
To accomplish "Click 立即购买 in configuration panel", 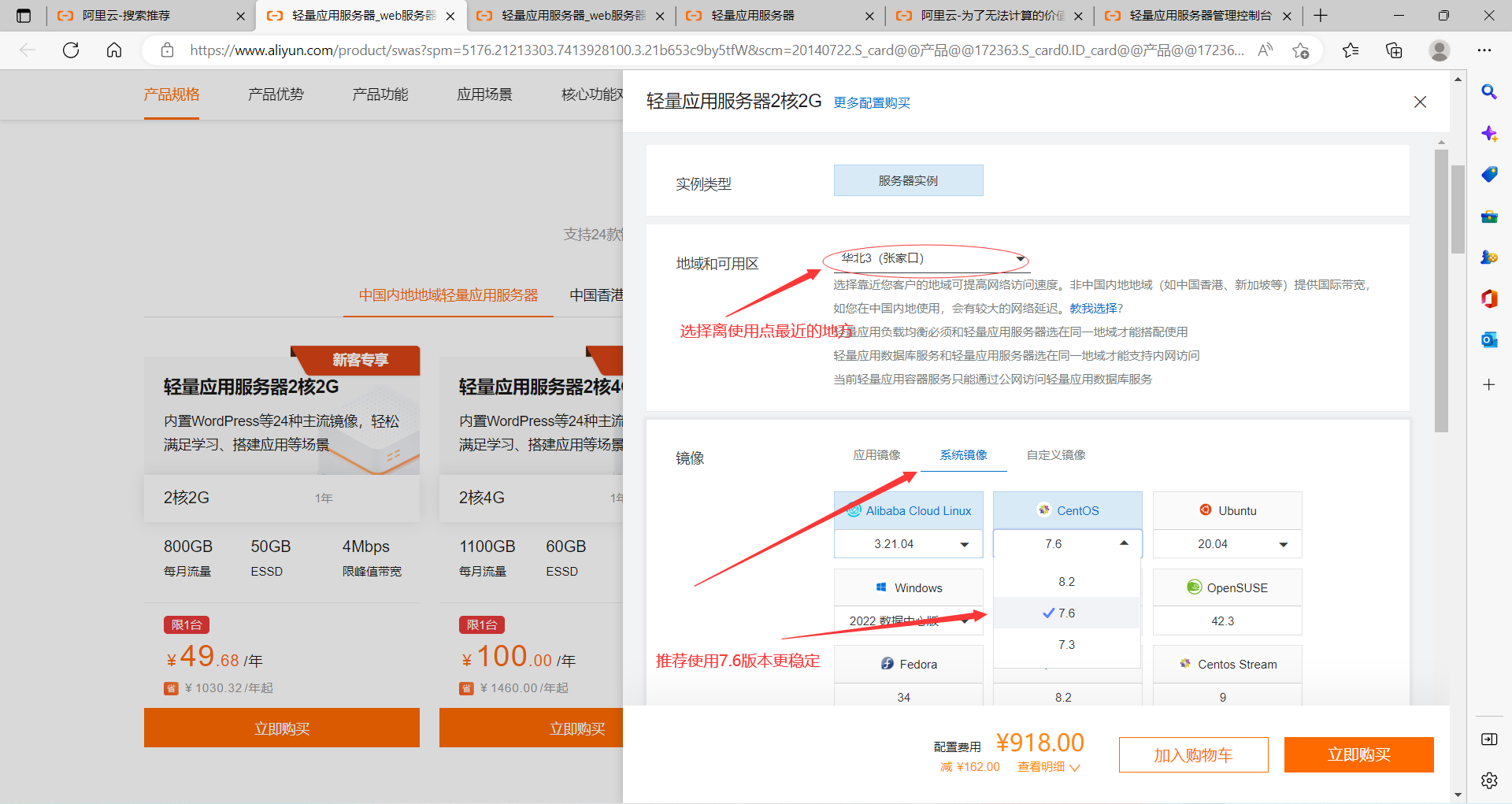I will pos(1358,755).
